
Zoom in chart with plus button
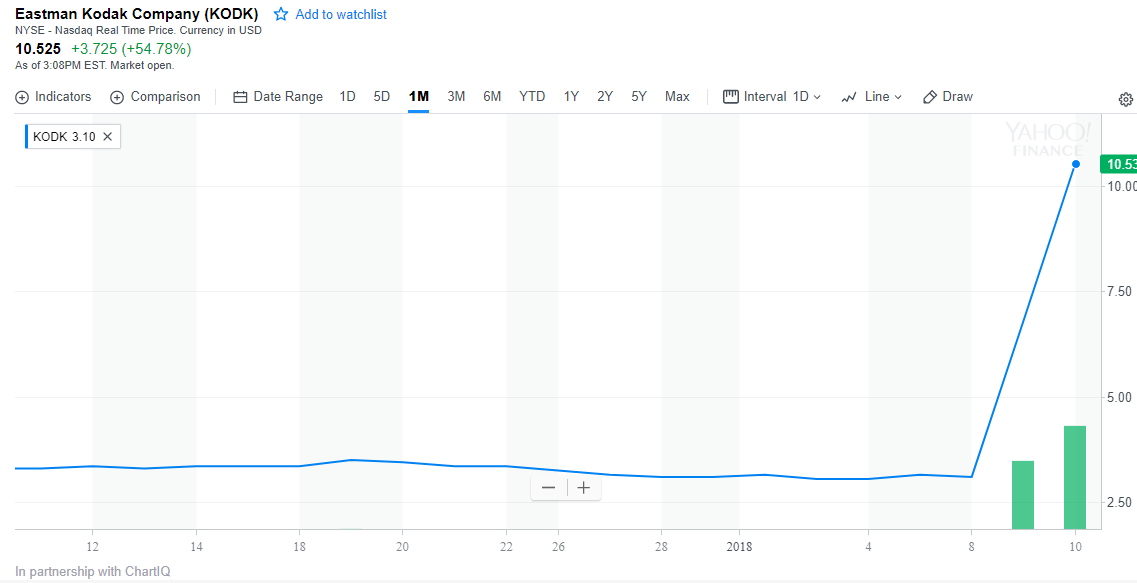click(x=584, y=487)
